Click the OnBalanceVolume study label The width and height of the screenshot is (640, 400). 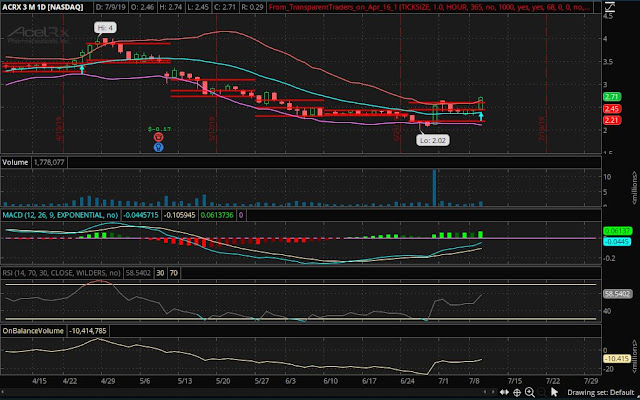33,331
